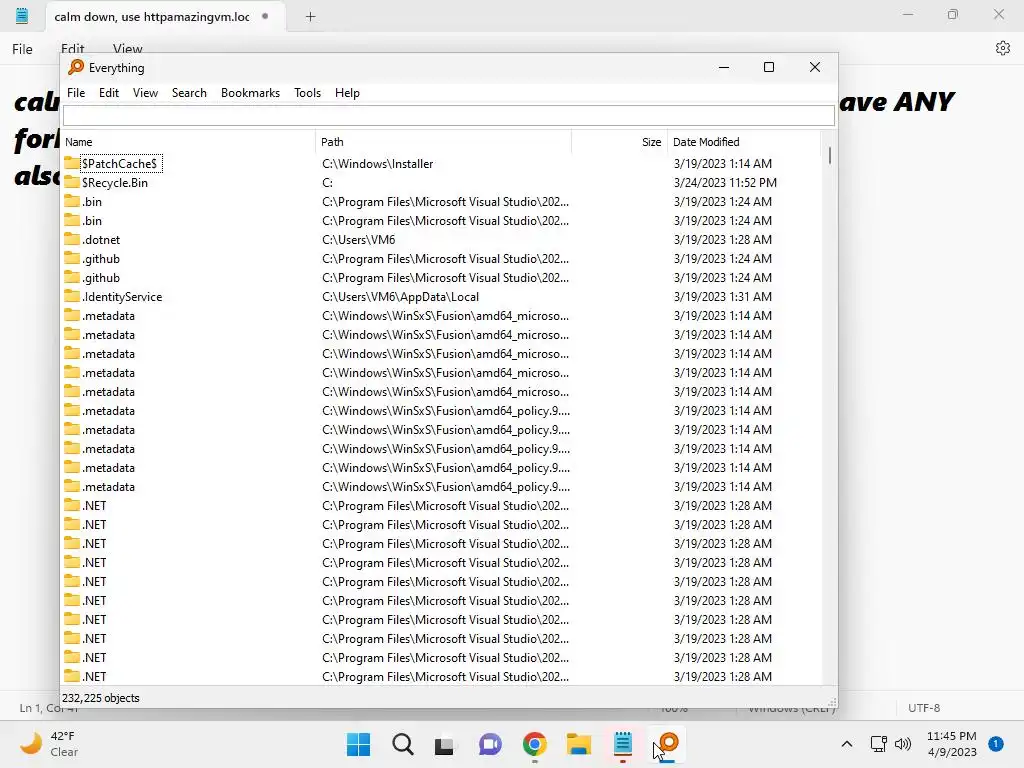Open Notepad settings gear icon
1024x768 pixels.
(1002, 48)
